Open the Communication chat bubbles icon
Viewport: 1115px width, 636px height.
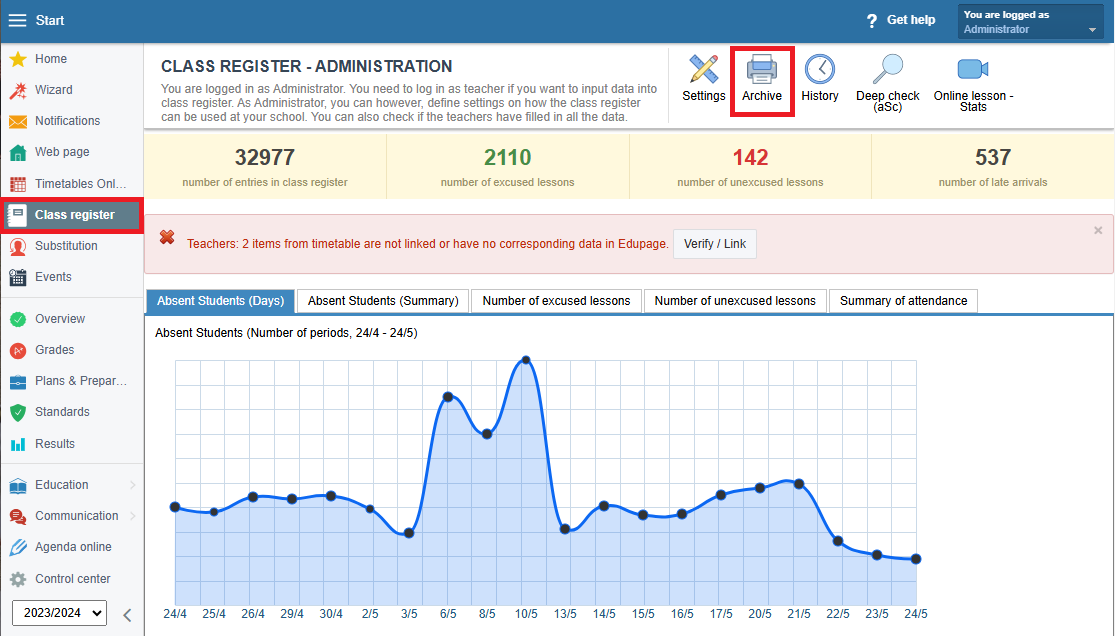pos(18,516)
